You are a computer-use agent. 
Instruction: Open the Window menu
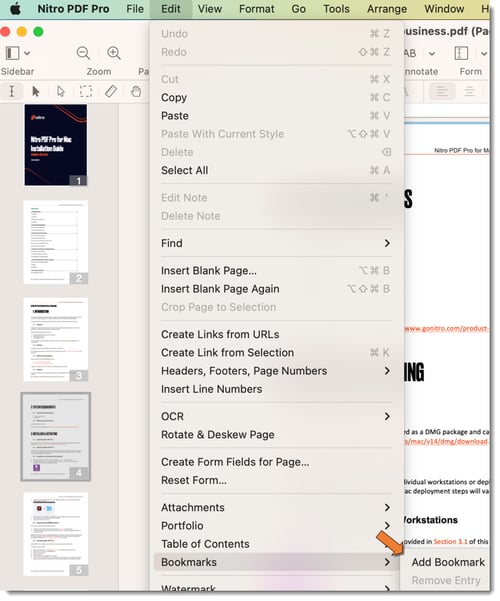(444, 9)
